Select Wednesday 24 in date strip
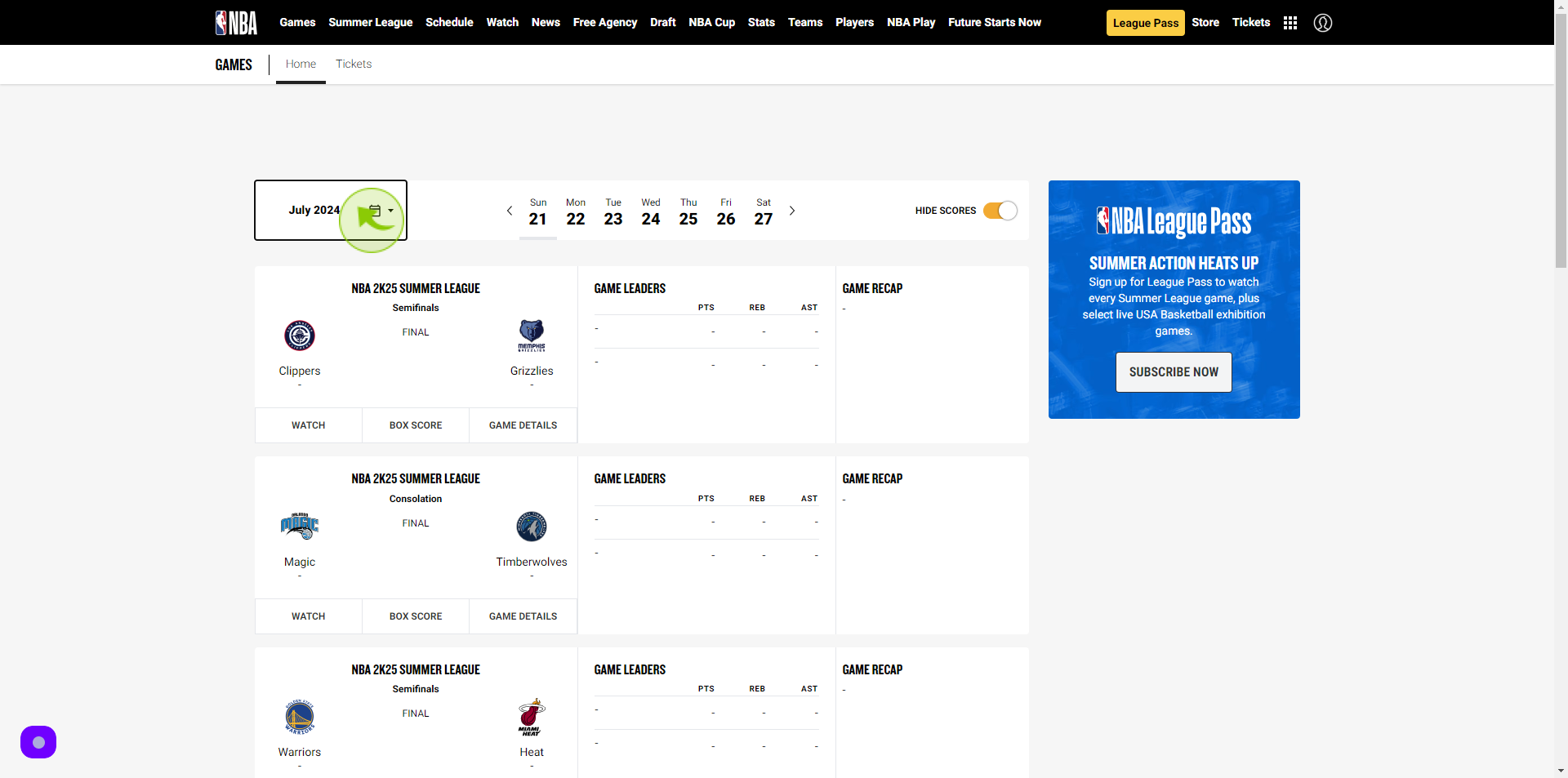The width and height of the screenshot is (1568, 778). [651, 212]
